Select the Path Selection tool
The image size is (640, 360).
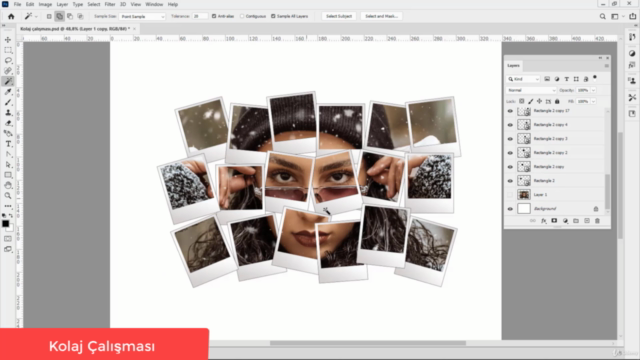tap(8, 165)
